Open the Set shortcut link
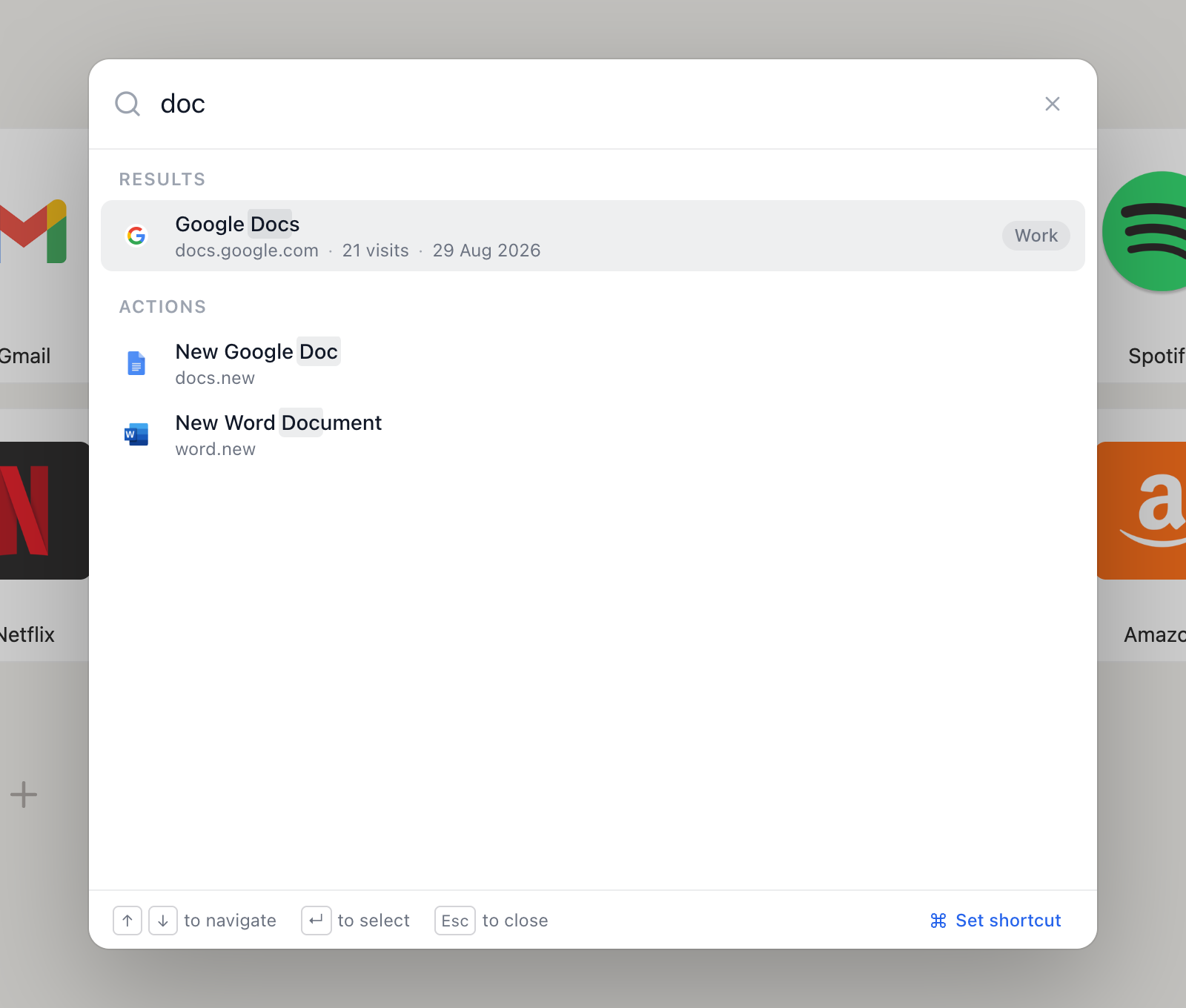 click(x=995, y=921)
